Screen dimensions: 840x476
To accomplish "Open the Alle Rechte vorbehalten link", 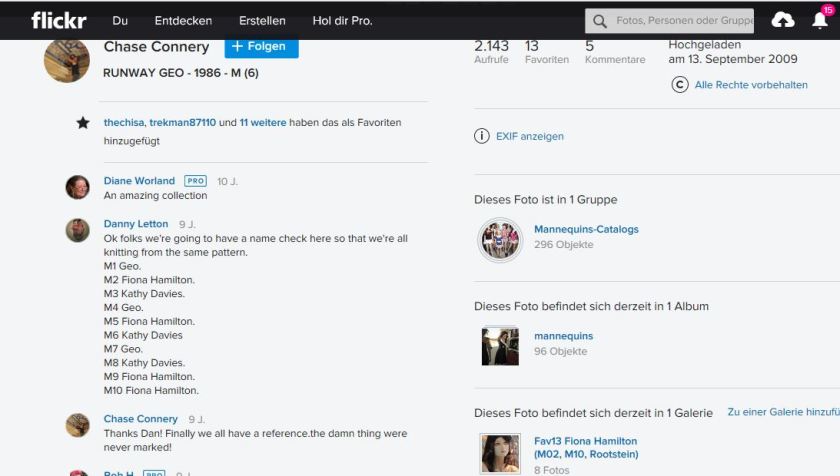I will coord(751,85).
